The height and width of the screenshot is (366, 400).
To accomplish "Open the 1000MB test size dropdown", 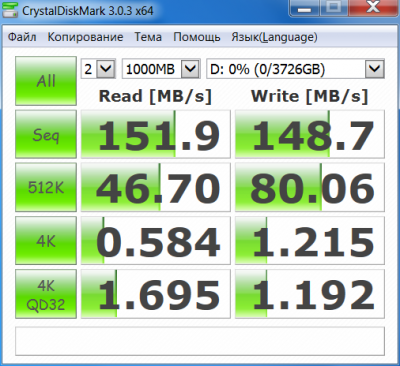I will 161,69.
